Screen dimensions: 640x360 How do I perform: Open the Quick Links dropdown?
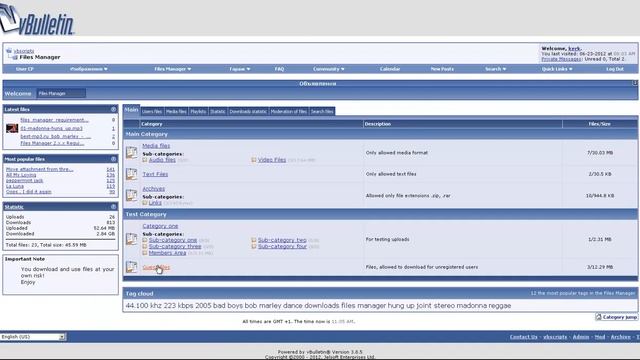(x=557, y=69)
